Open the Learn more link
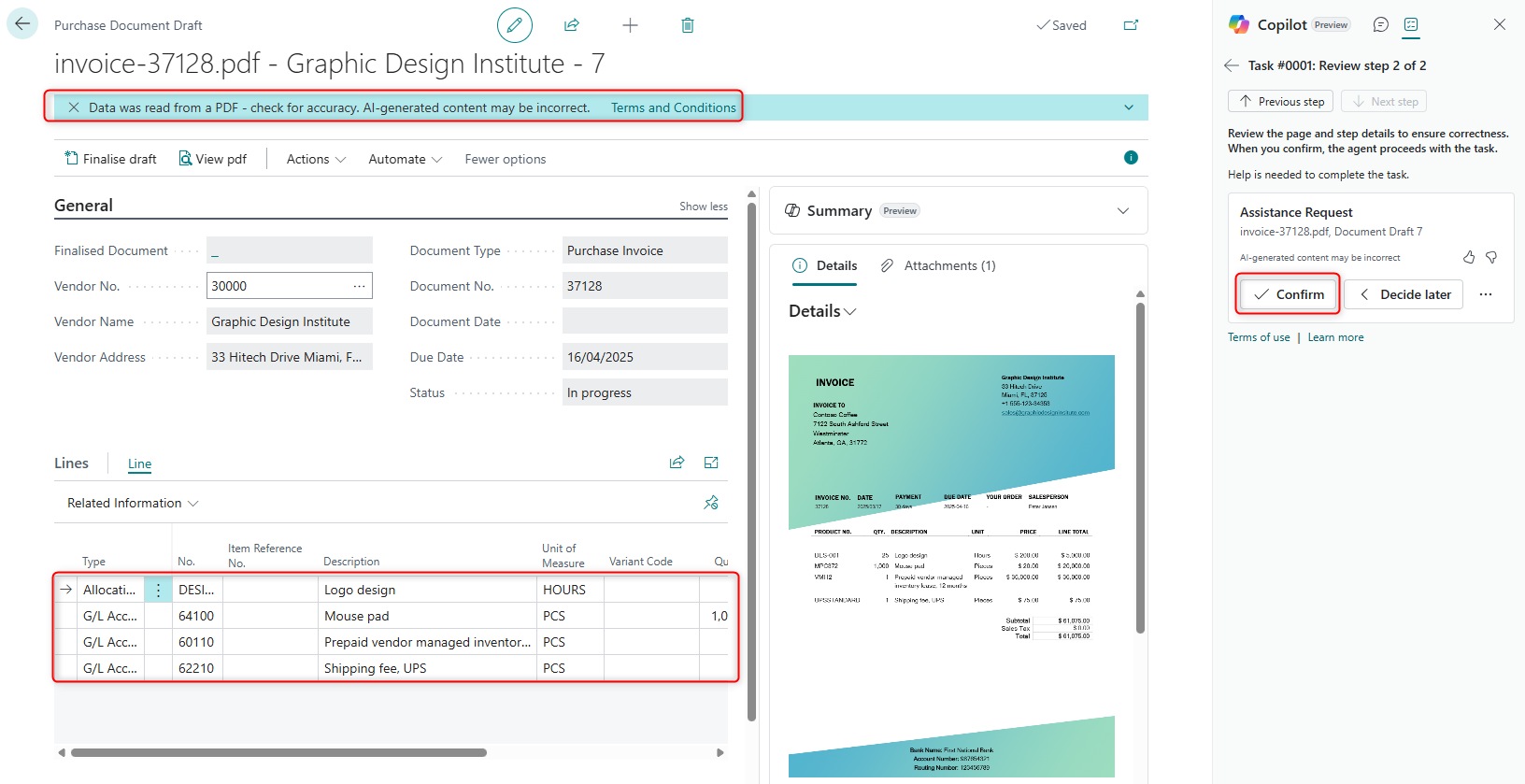The width and height of the screenshot is (1525, 784). point(1335,337)
